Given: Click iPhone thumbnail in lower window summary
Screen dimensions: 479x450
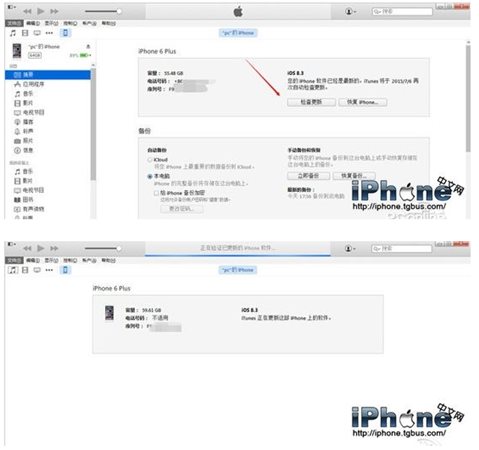Looking at the screenshot, I should point(109,313).
